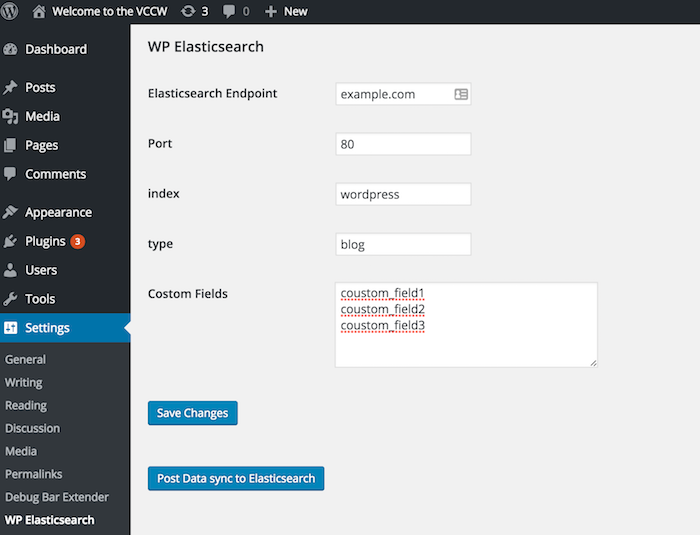Open Plugins menu with 3 updates

(x=45, y=241)
